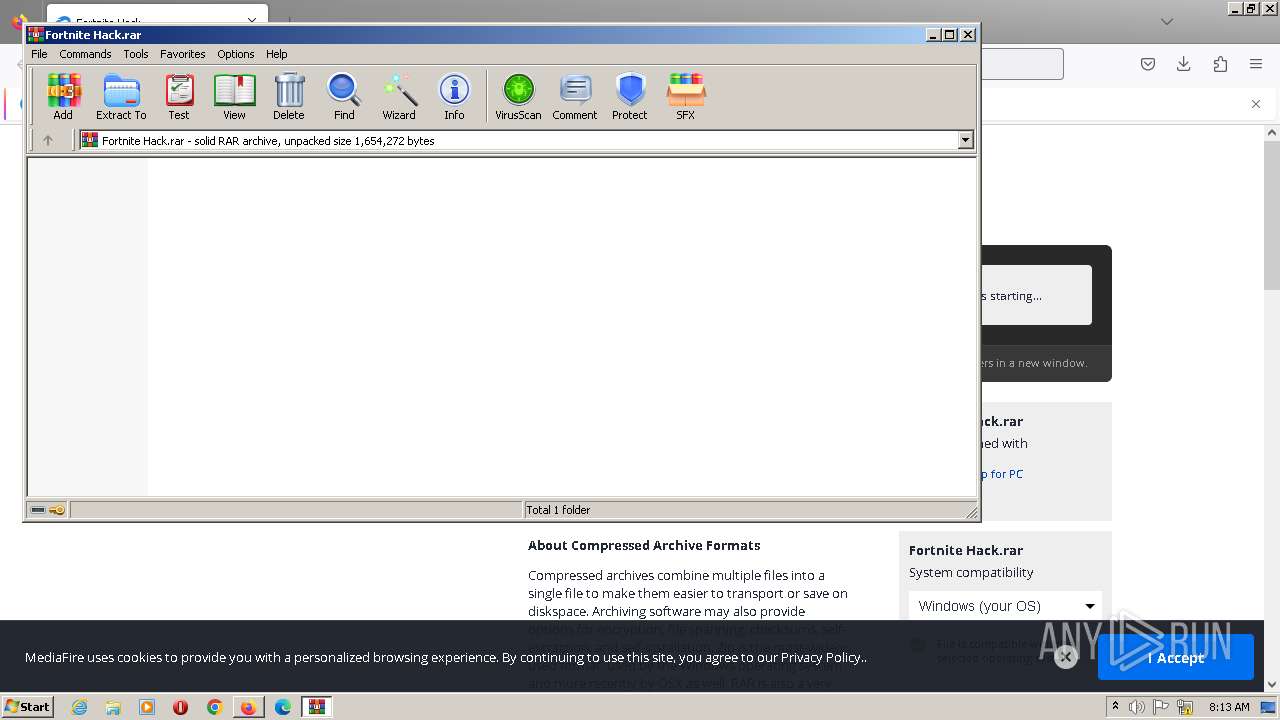Click the Protect shield icon
Screen dimensions: 1280x720
tap(630, 97)
